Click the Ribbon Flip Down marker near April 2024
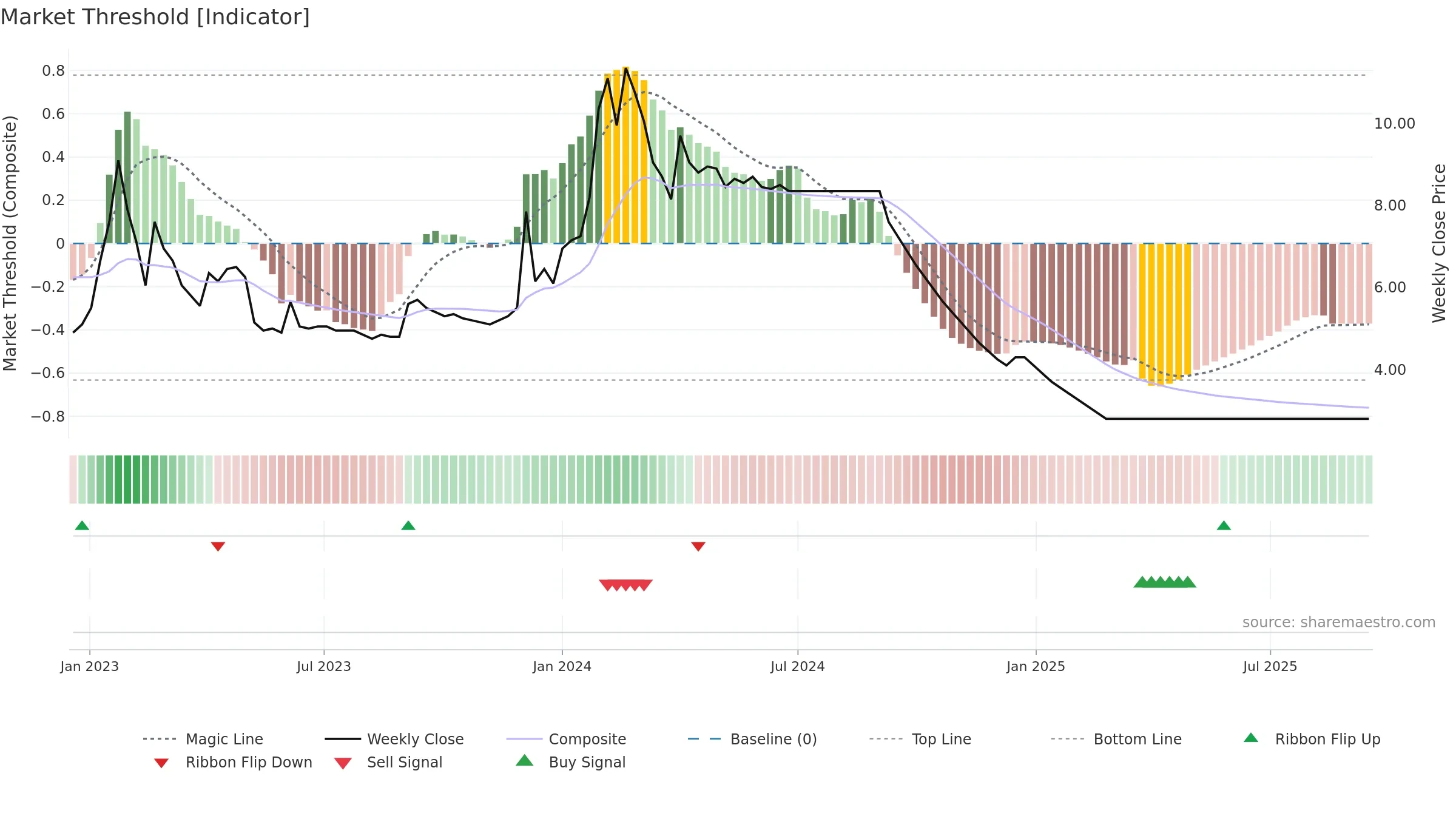 [x=698, y=547]
